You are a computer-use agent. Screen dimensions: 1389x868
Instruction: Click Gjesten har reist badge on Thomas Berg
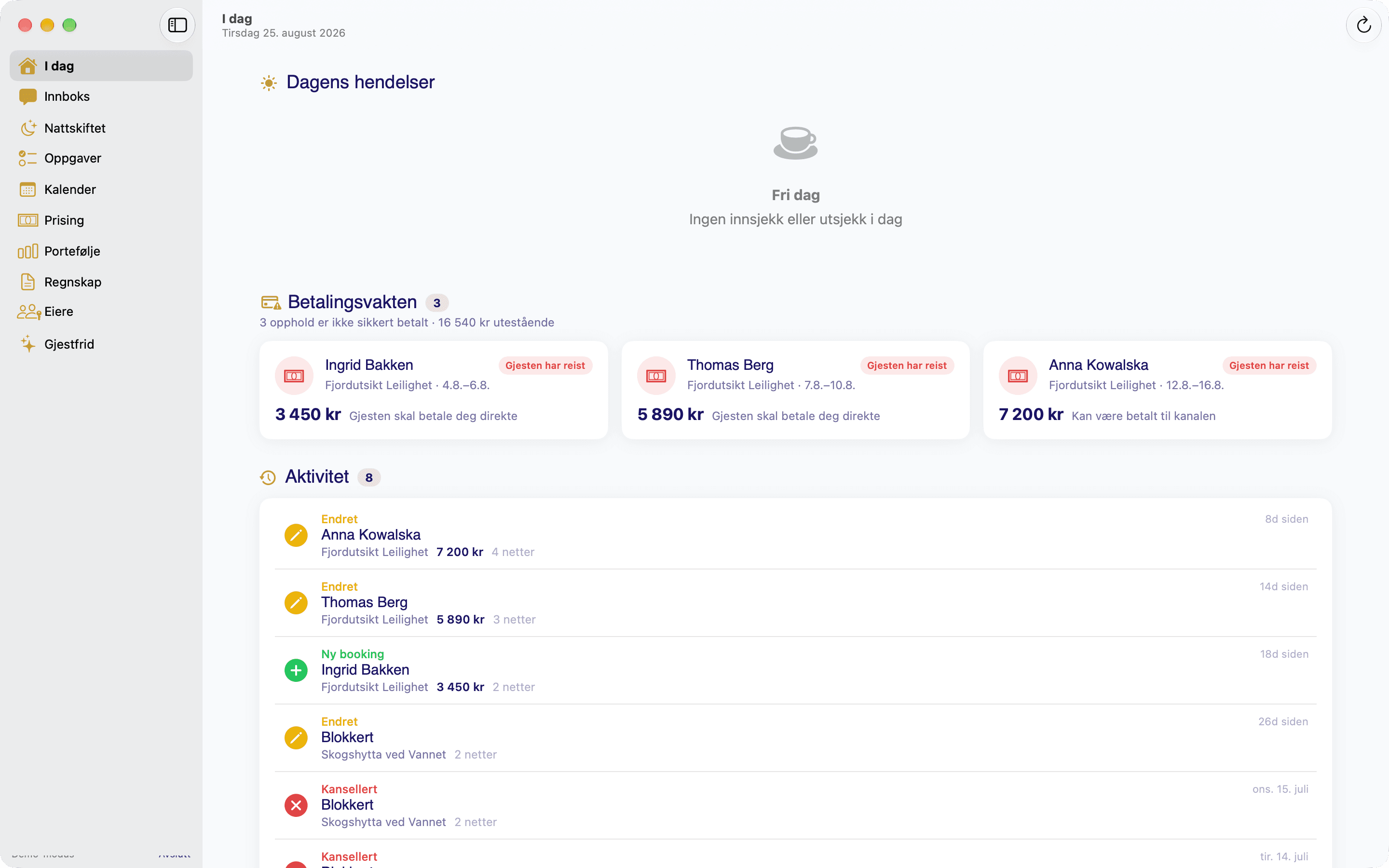906,366
